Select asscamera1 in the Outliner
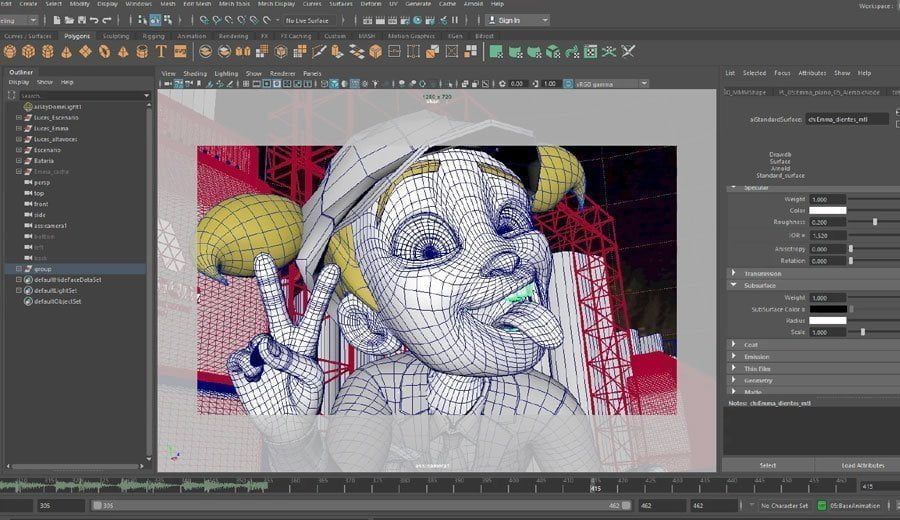This screenshot has width=900, height=520. 50,226
